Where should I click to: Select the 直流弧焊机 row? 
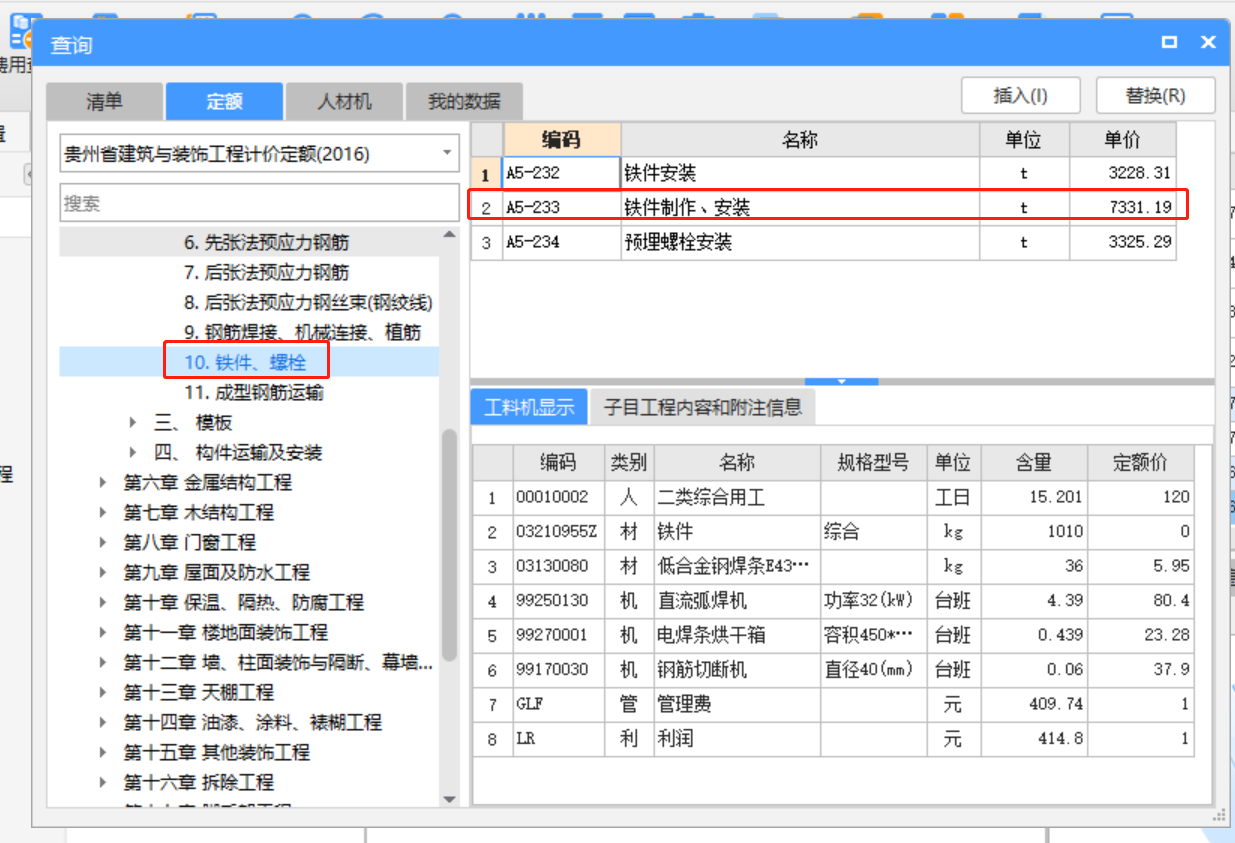833,601
